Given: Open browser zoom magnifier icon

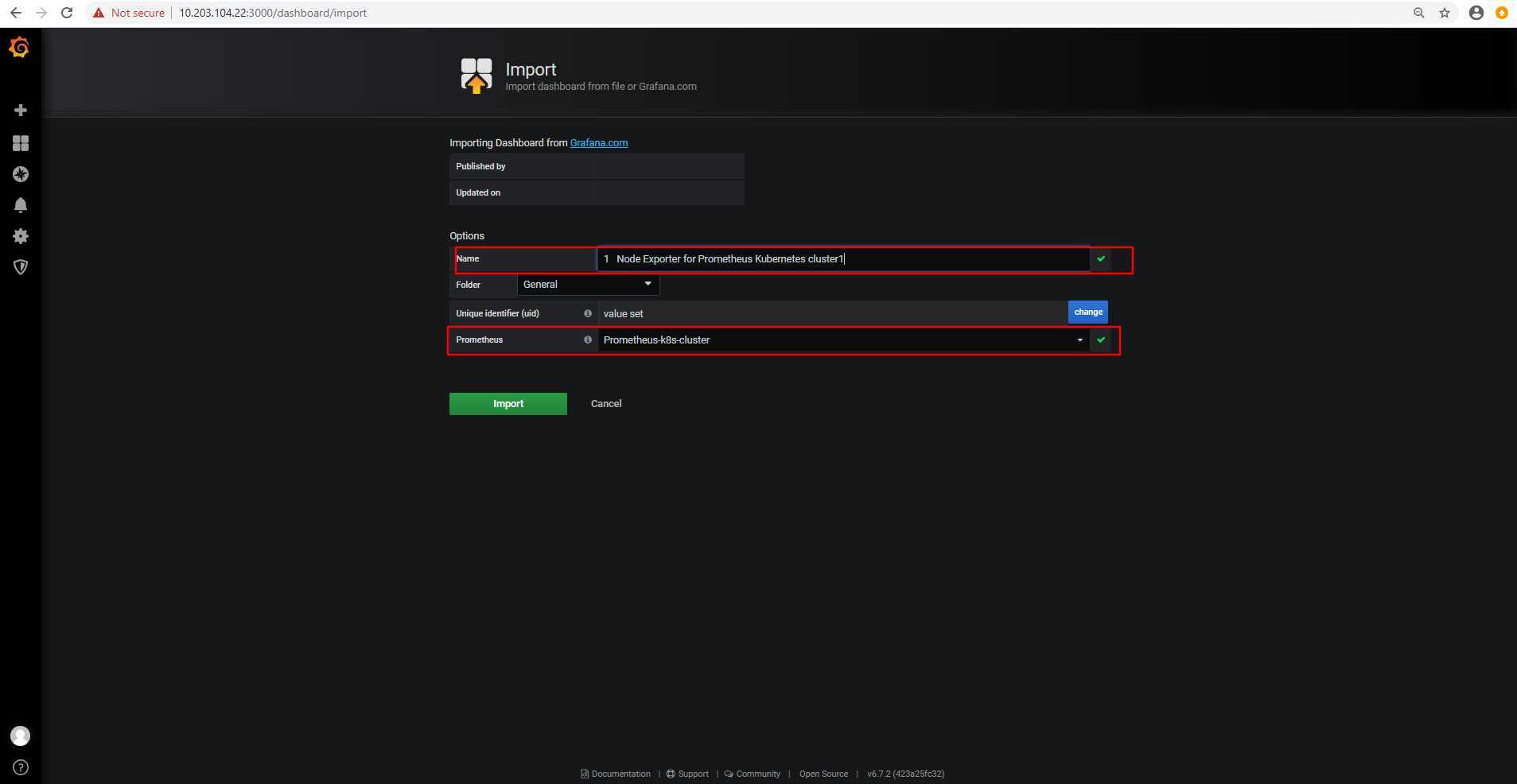Looking at the screenshot, I should coord(1418,13).
